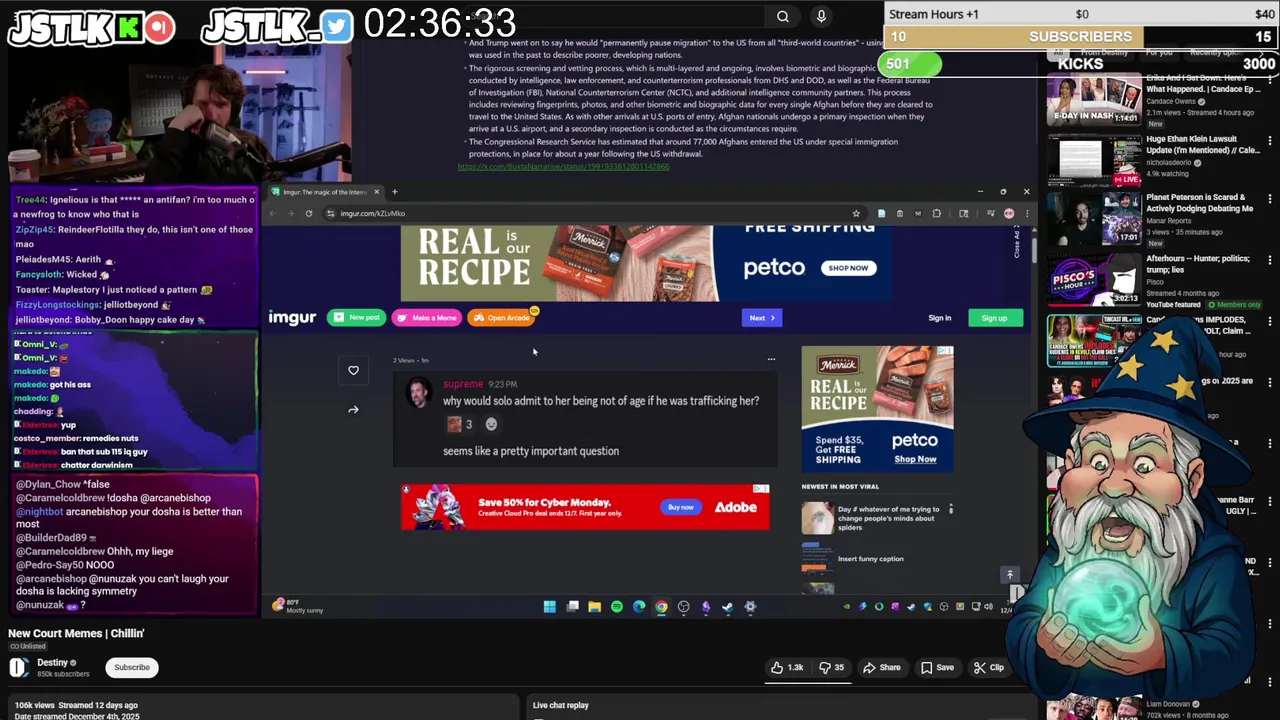Clip the YouTube video

tap(989, 667)
